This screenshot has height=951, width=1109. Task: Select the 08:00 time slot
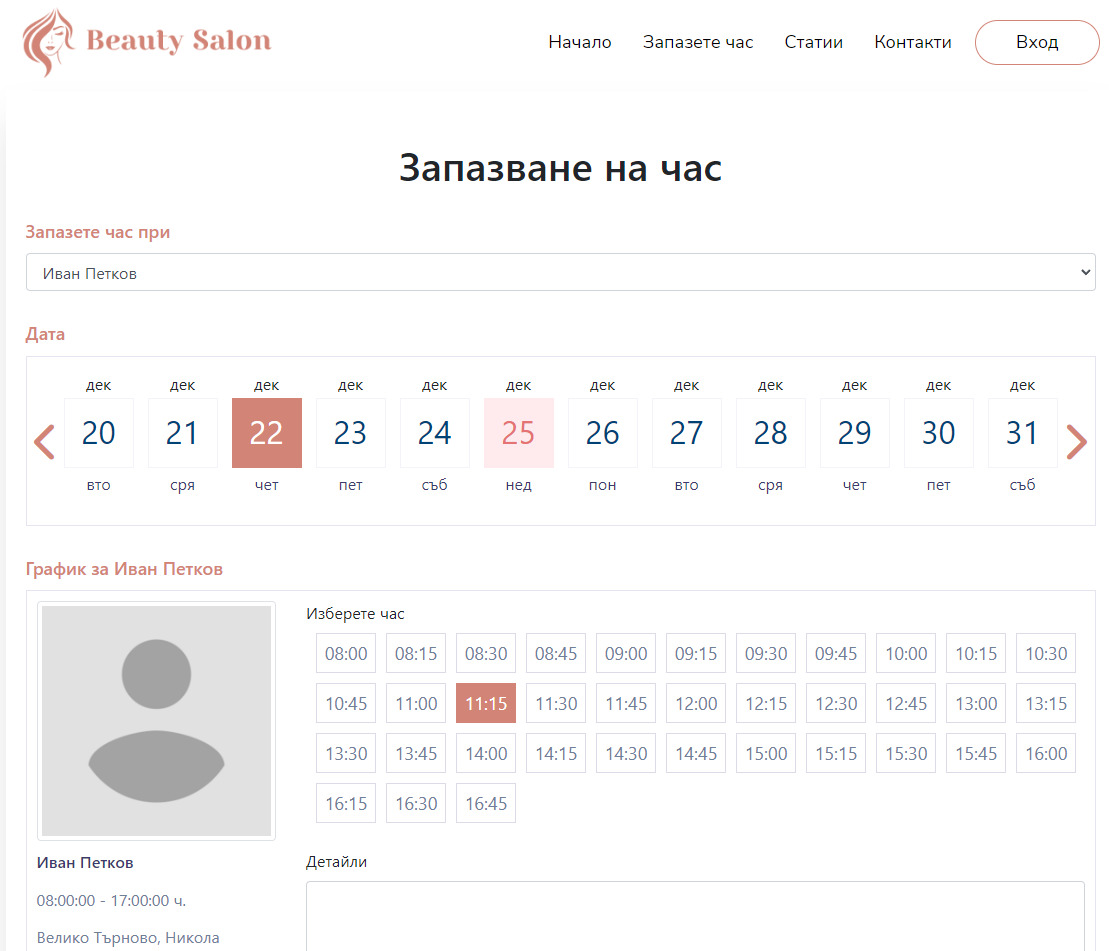[346, 654]
